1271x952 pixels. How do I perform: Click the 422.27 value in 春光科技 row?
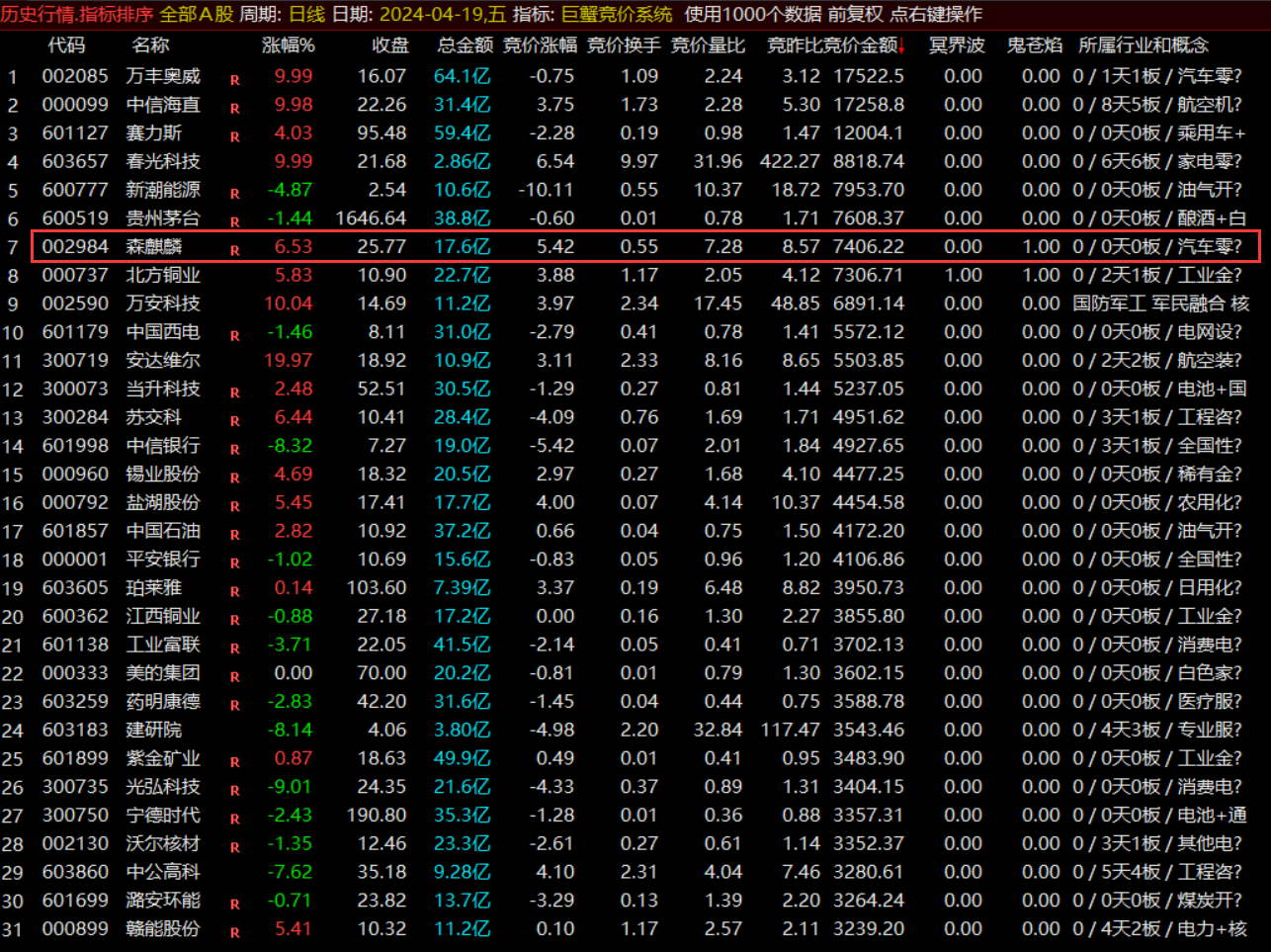click(790, 161)
